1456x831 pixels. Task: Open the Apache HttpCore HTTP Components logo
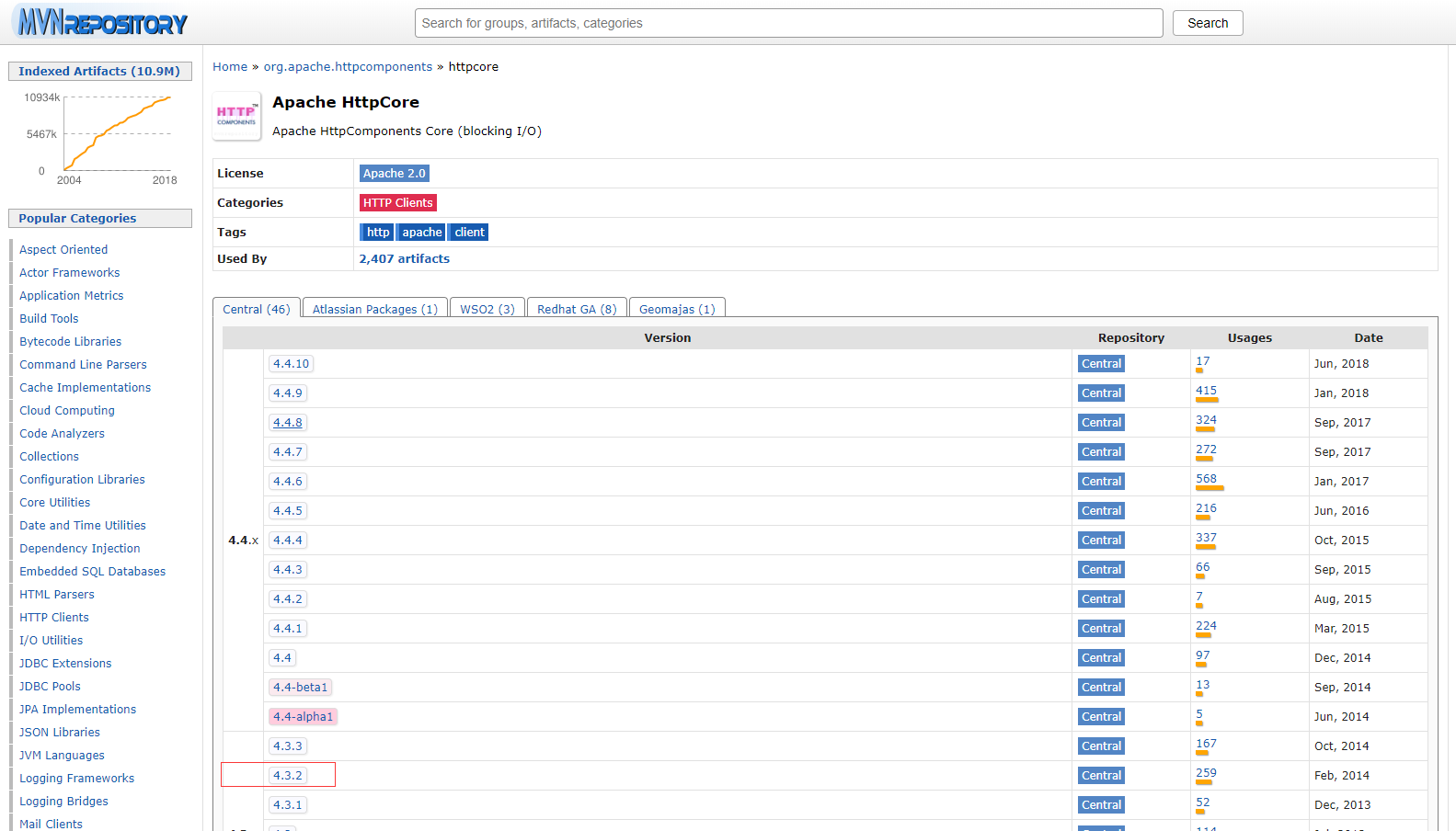[236, 116]
